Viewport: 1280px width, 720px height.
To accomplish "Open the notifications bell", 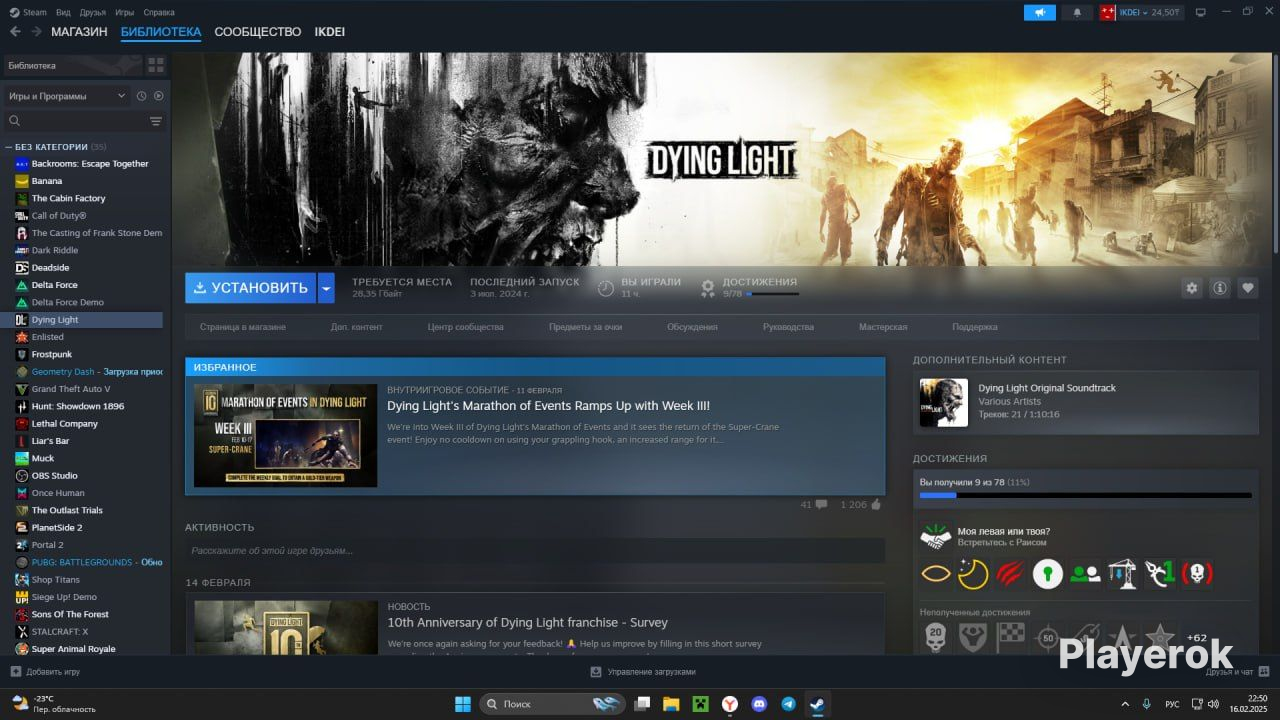I will pyautogui.click(x=1077, y=12).
